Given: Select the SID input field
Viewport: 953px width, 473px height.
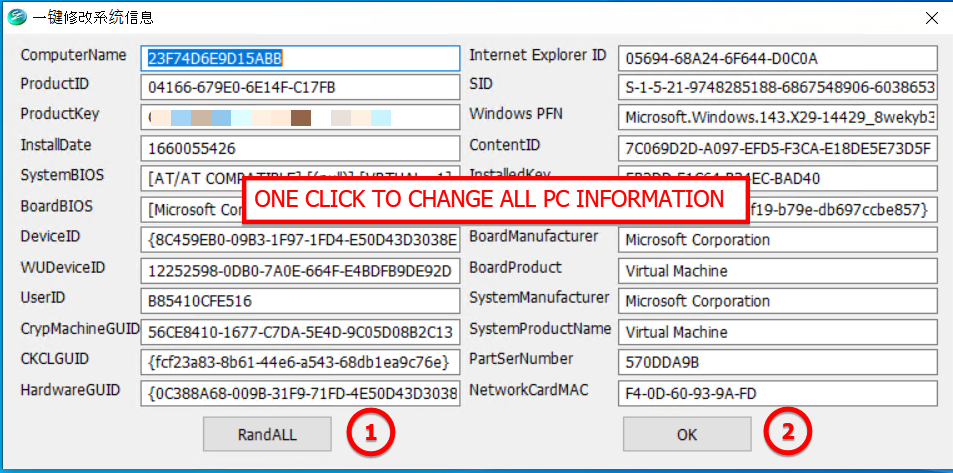Looking at the screenshot, I should [777, 88].
